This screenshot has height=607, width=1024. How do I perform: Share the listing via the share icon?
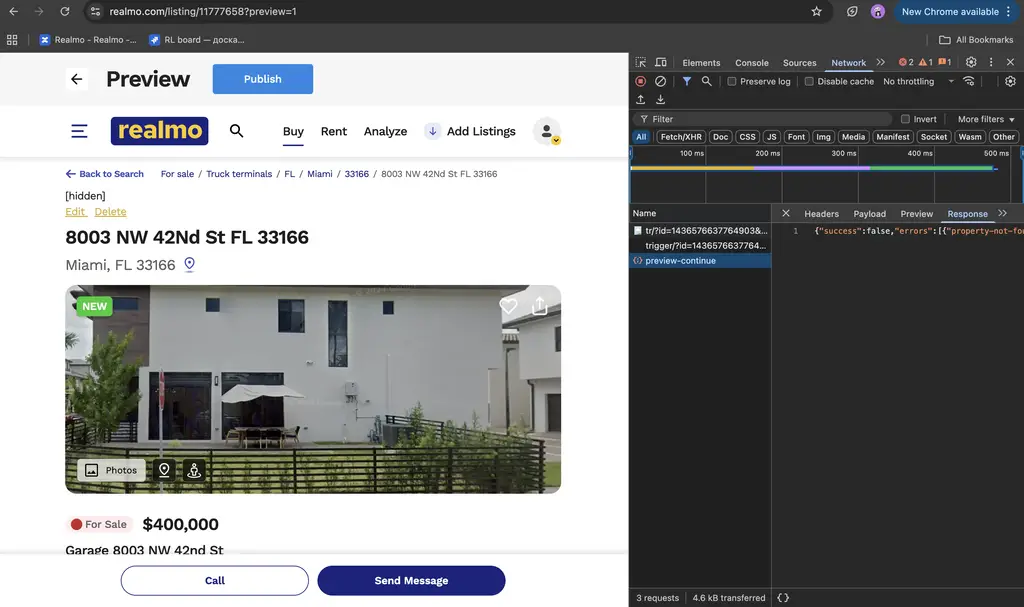(540, 306)
